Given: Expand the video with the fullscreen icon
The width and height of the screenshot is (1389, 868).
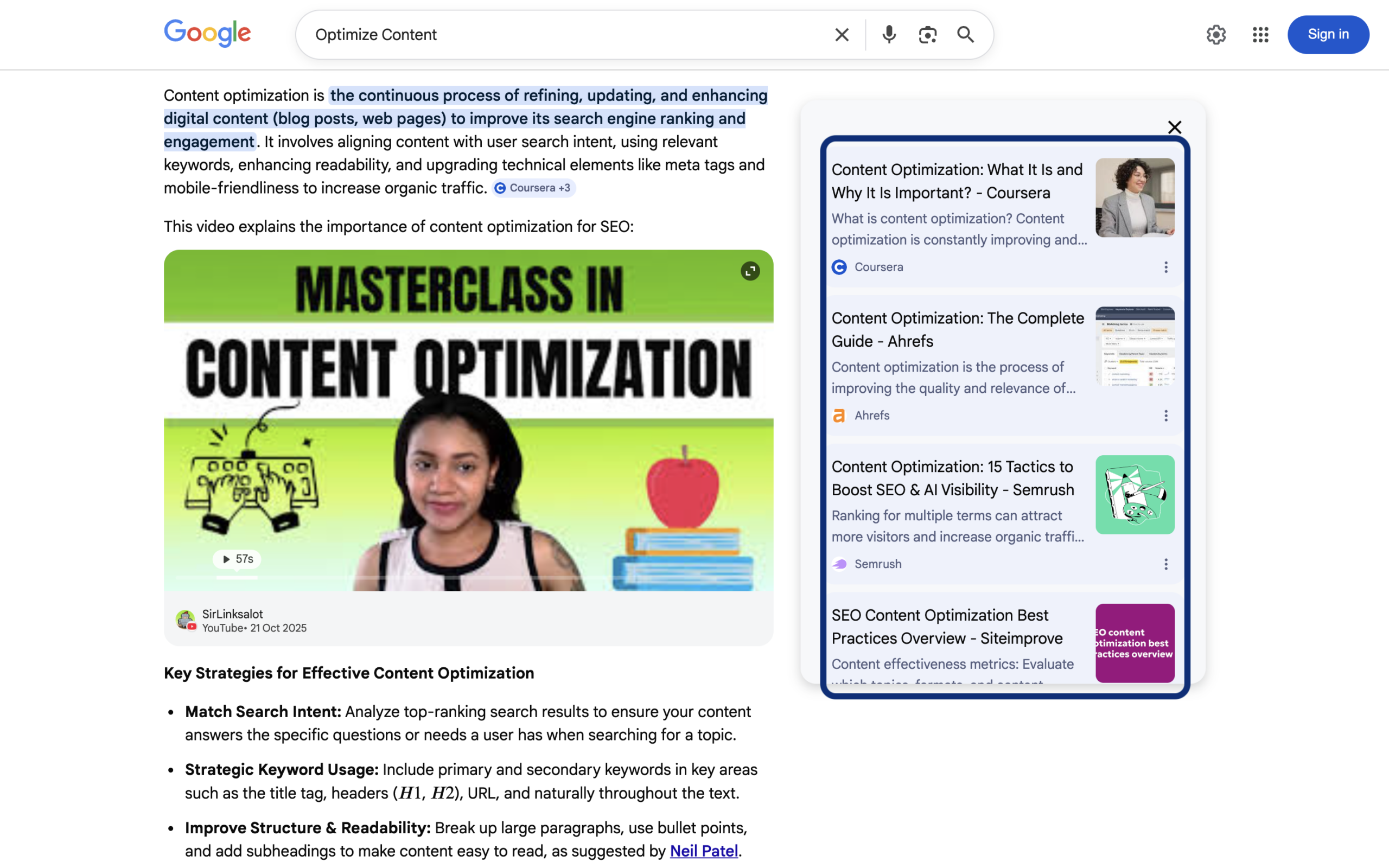Looking at the screenshot, I should coord(750,271).
